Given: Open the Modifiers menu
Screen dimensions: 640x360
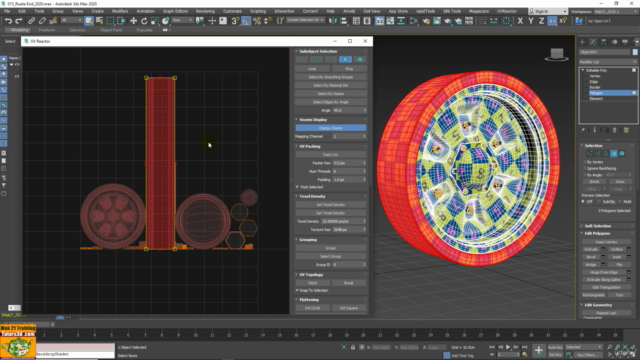Looking at the screenshot, I should point(120,11).
